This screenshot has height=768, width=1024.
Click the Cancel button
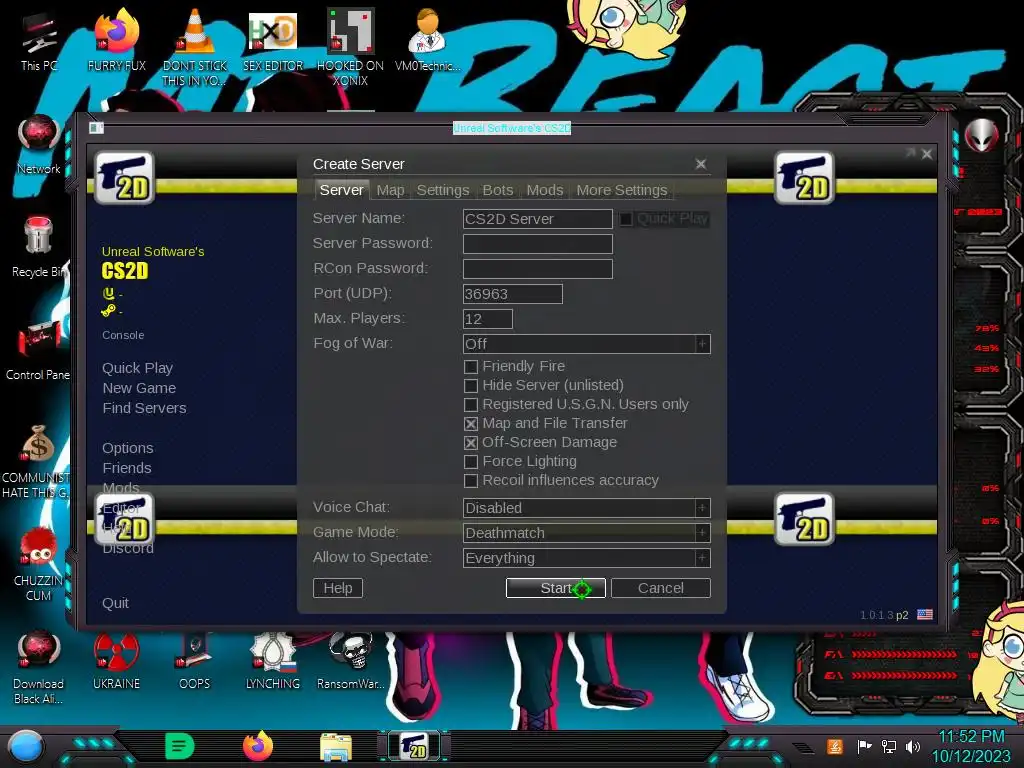[661, 588]
